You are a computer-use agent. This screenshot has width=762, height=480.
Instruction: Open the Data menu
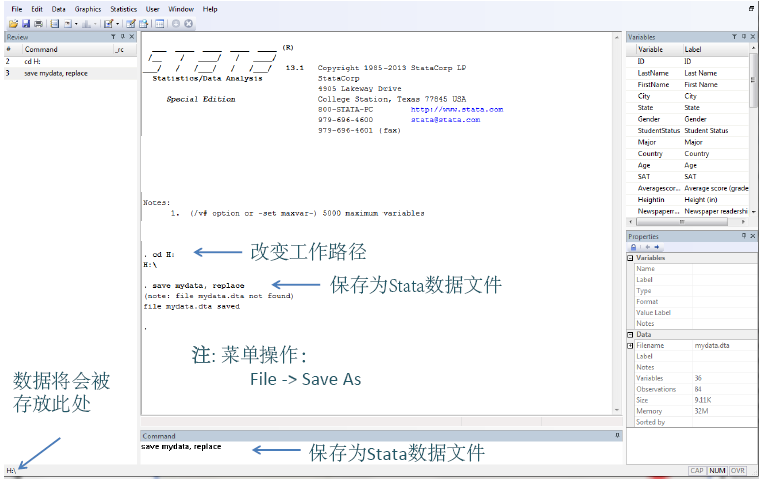58,9
